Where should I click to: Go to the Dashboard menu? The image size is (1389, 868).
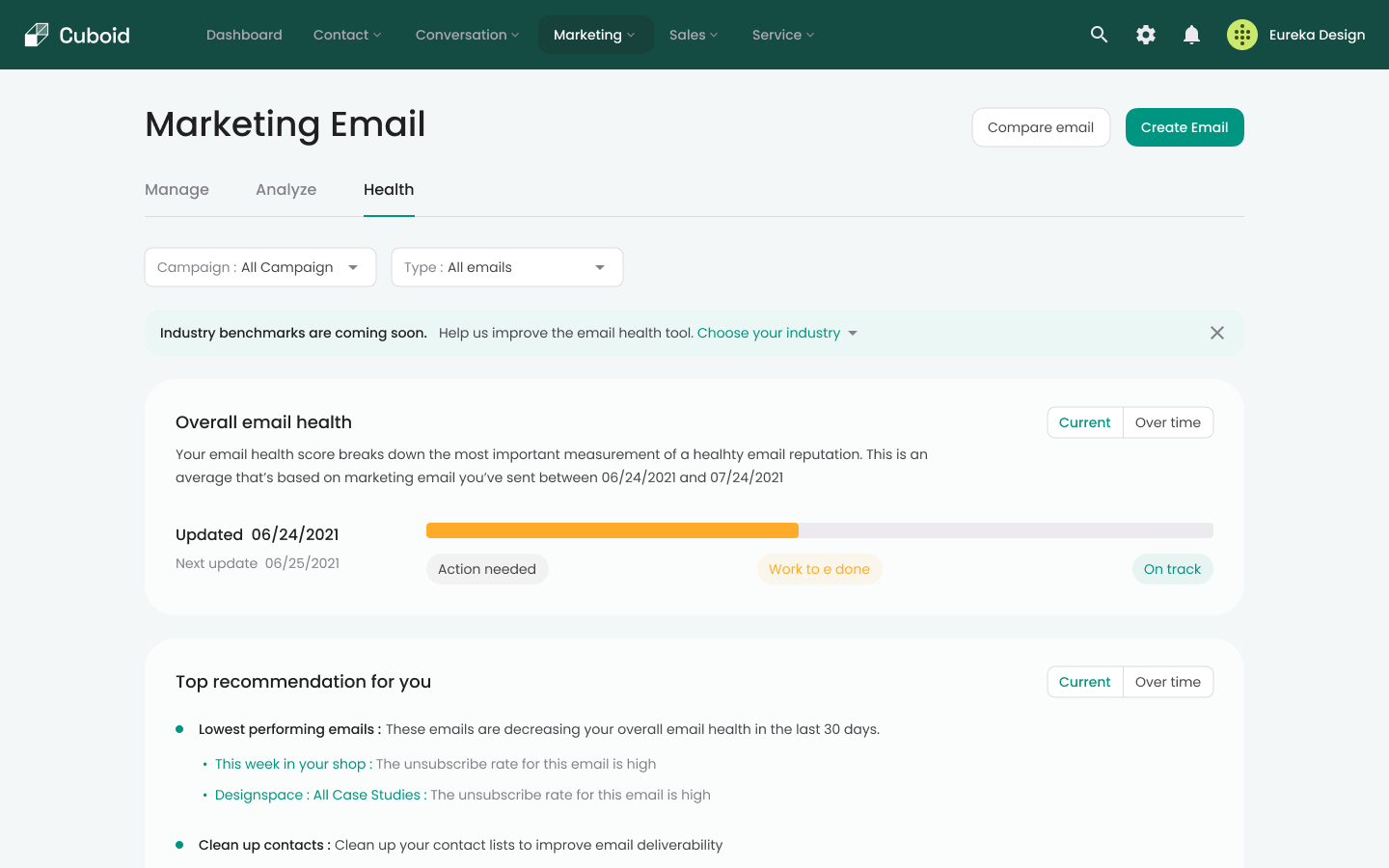coord(244,35)
